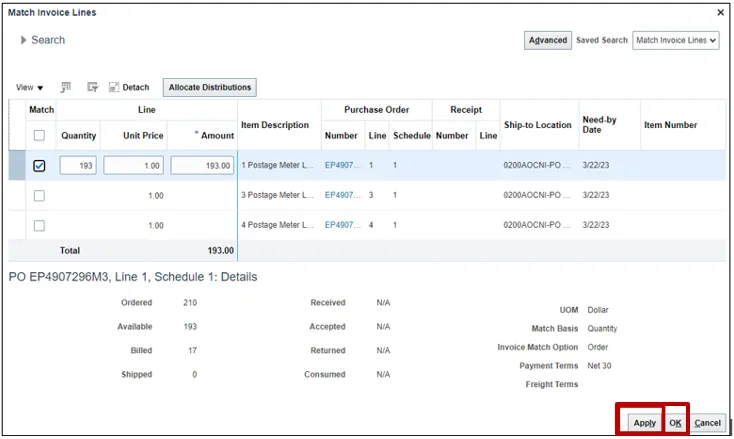The image size is (734, 439).
Task: Expand the Search section
Action: (x=24, y=40)
